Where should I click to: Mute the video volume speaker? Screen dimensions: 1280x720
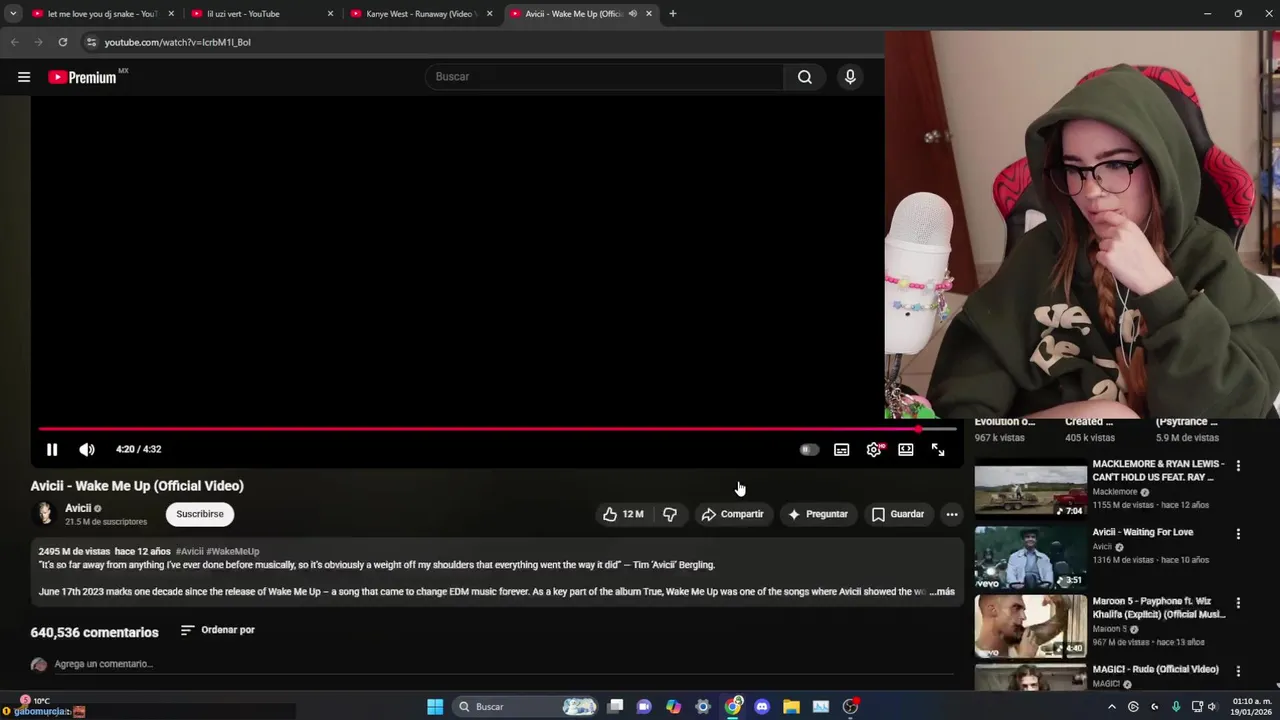(x=87, y=450)
